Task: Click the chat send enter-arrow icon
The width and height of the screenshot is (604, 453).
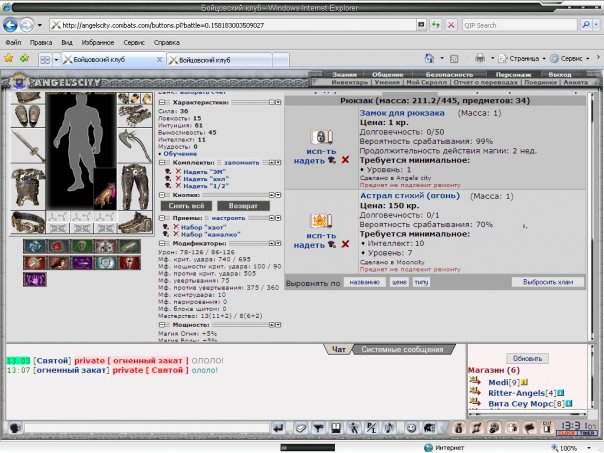Action: [278, 428]
